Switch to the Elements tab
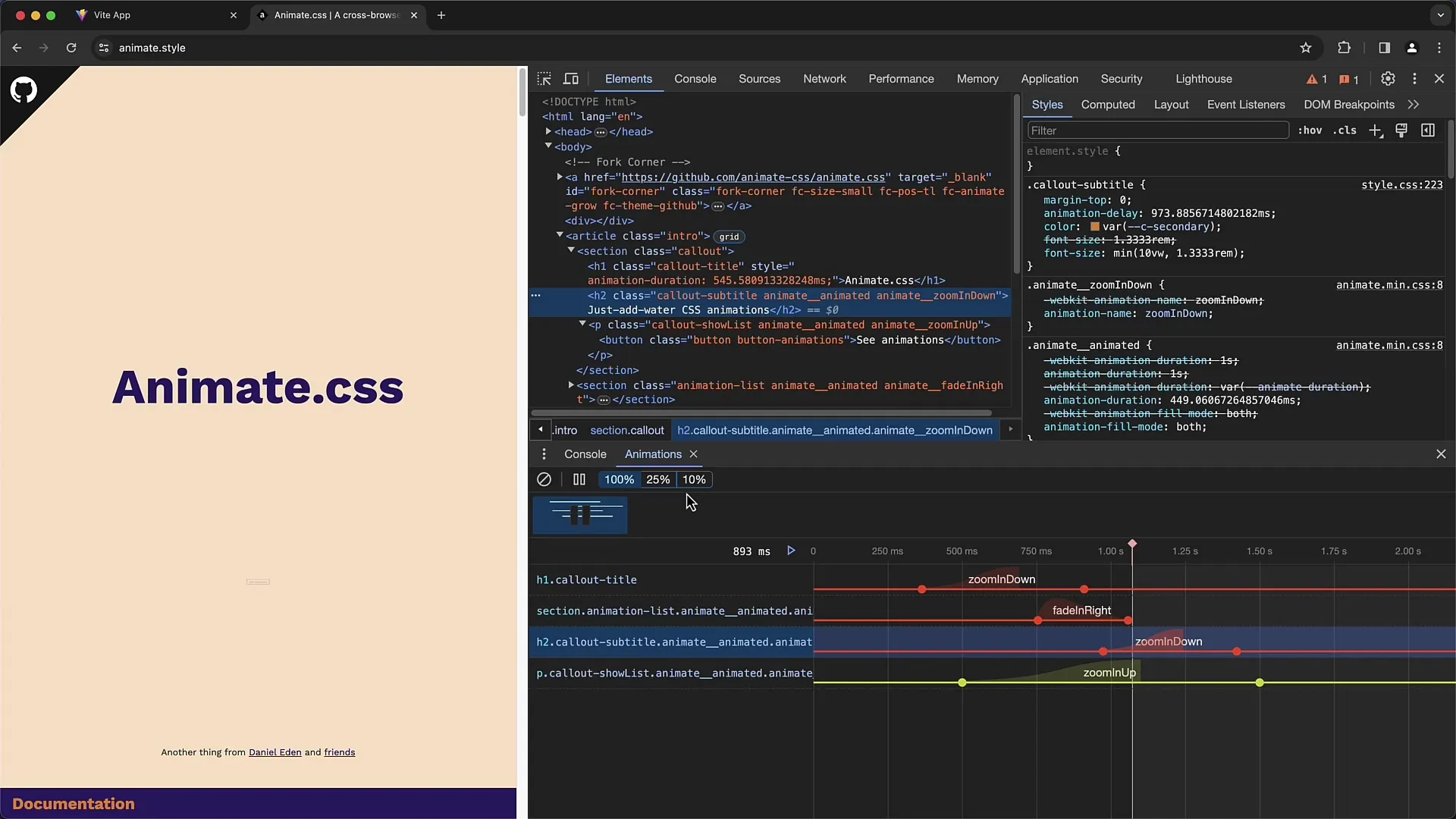Viewport: 1456px width, 819px height. tap(628, 78)
